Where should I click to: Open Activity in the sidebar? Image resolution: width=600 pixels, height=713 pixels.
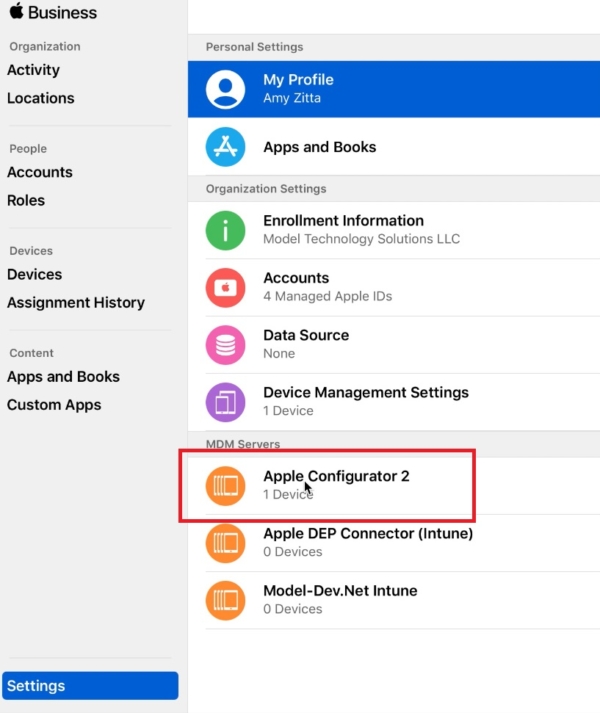(x=33, y=70)
